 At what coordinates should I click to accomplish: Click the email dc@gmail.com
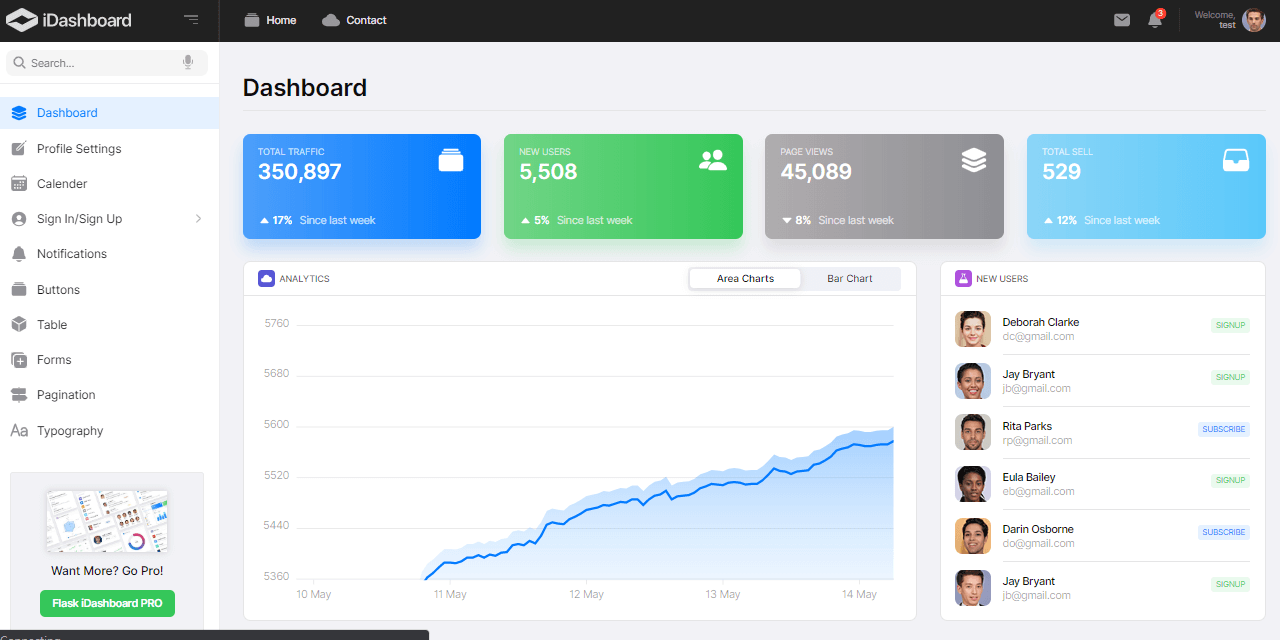point(1038,337)
